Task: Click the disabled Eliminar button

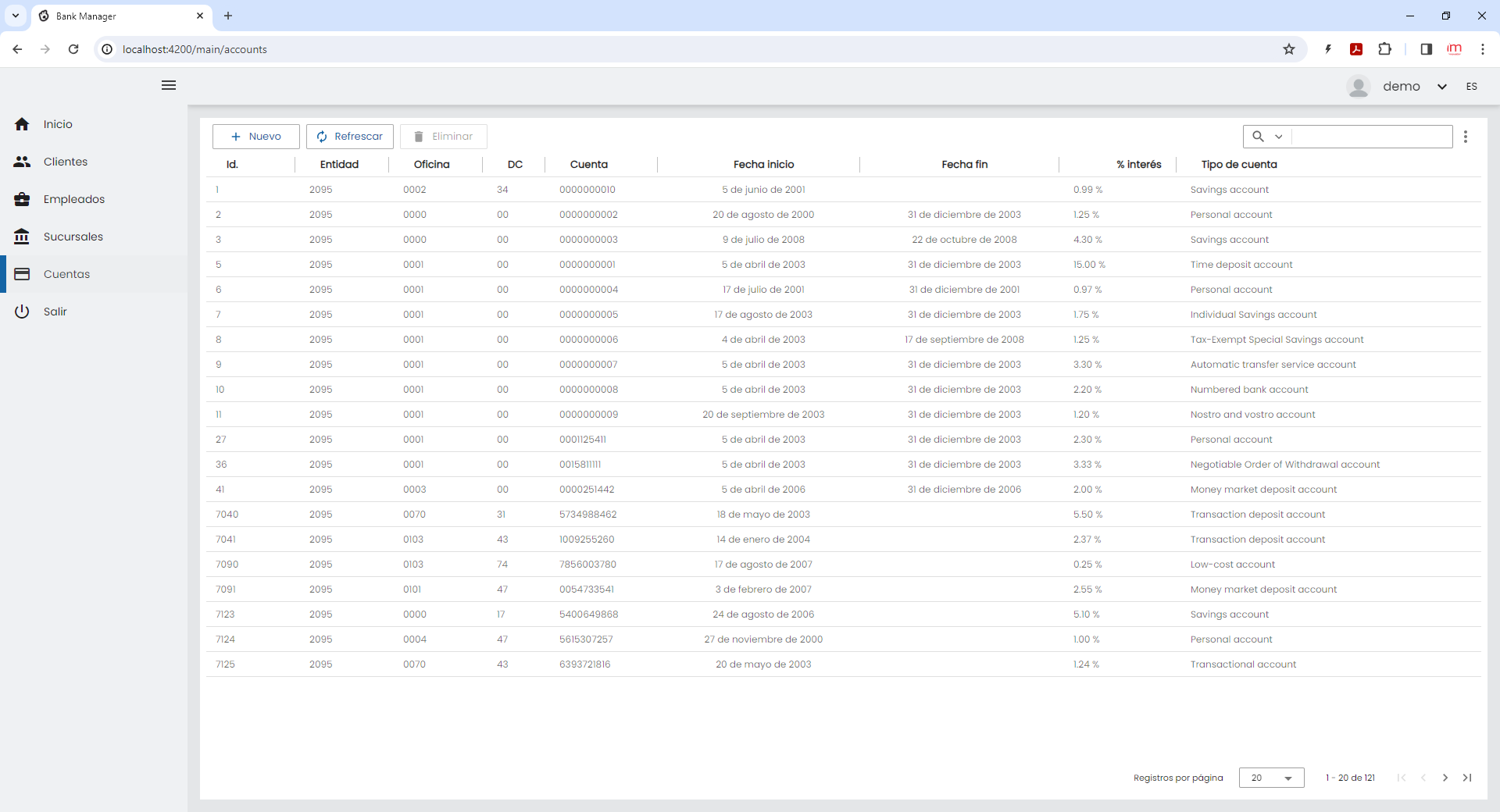Action: click(x=444, y=137)
